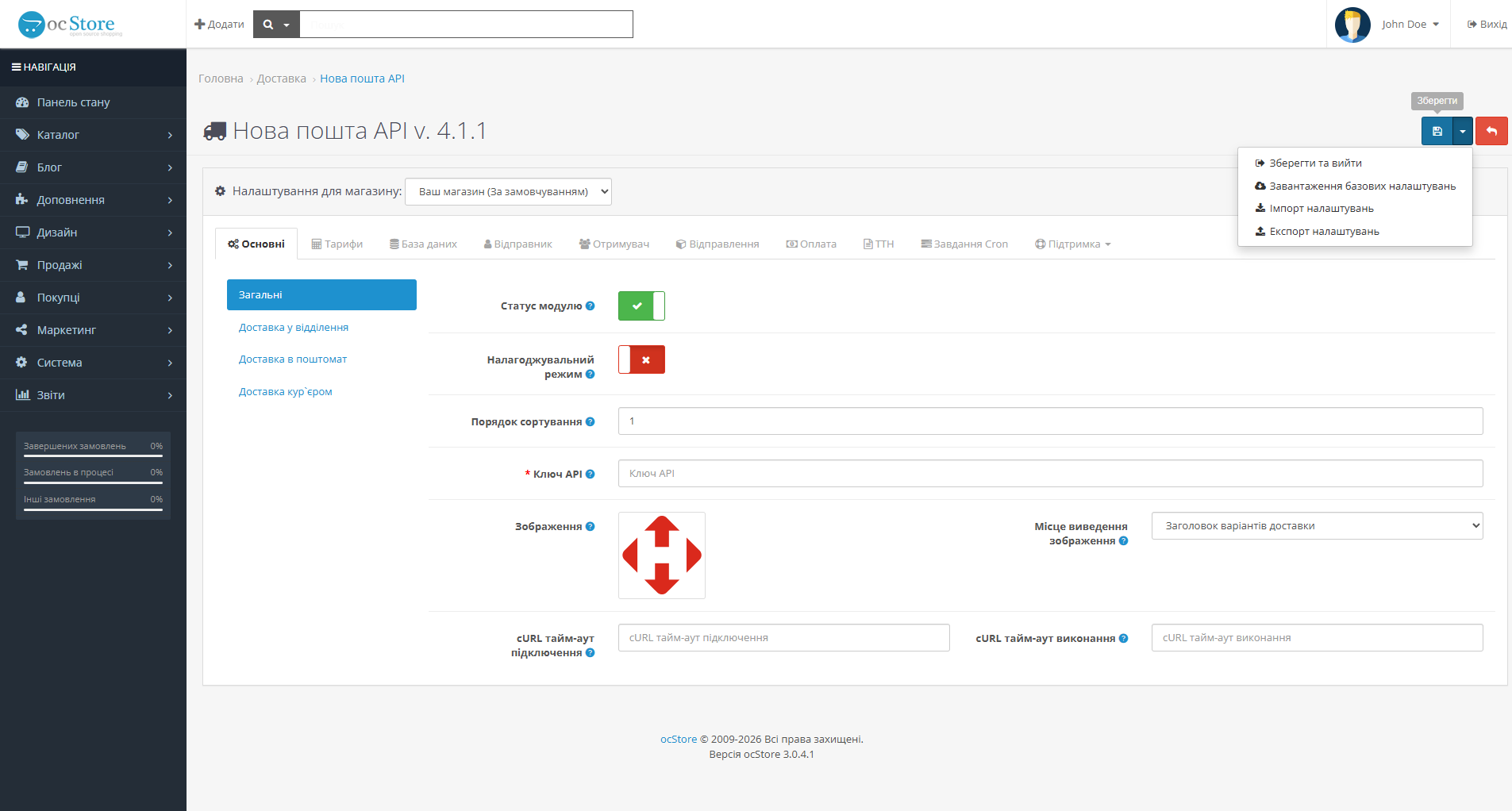
Task: Switch to the База даних tab
Action: click(423, 244)
